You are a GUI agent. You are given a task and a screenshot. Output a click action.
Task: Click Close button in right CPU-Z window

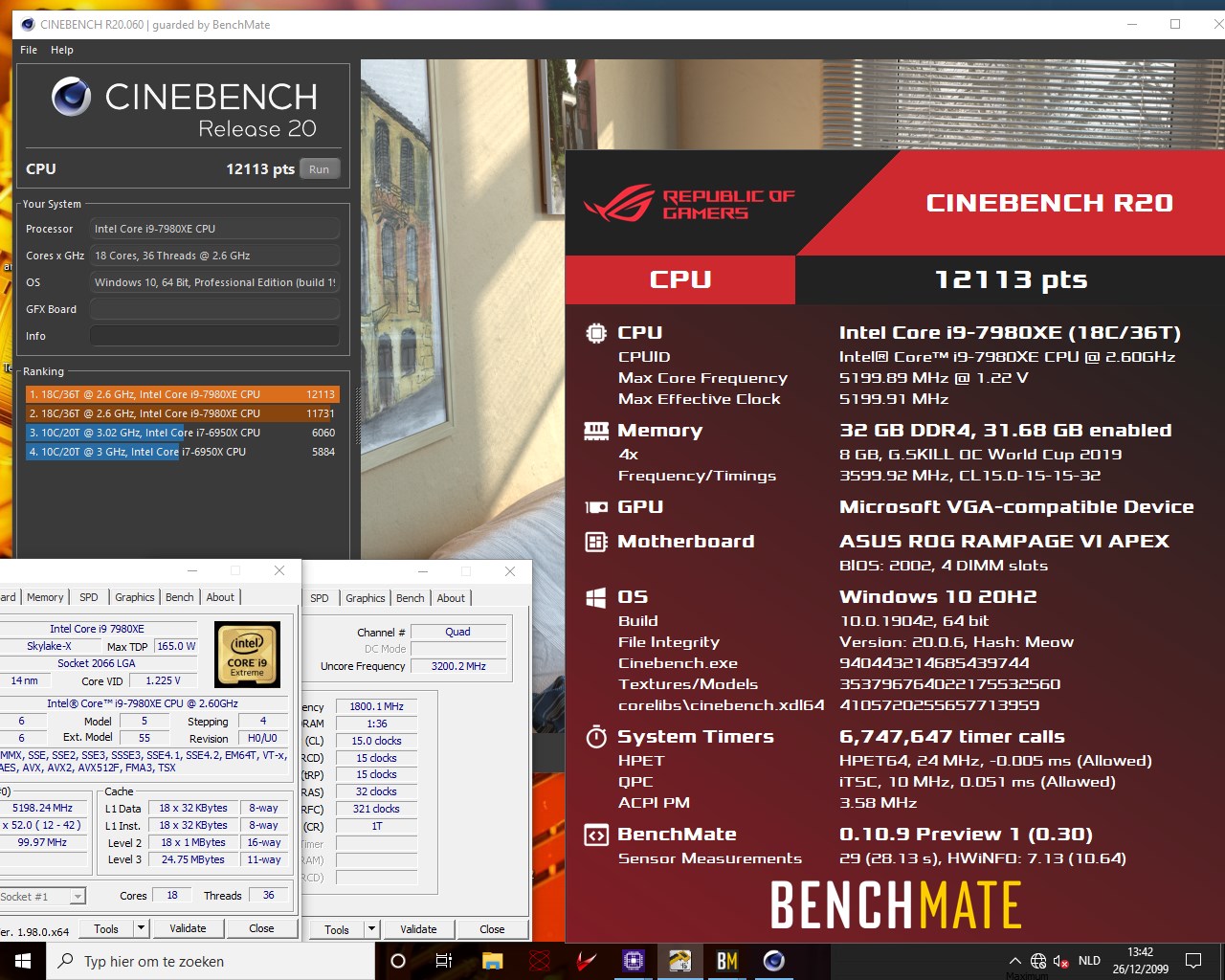coord(492,929)
